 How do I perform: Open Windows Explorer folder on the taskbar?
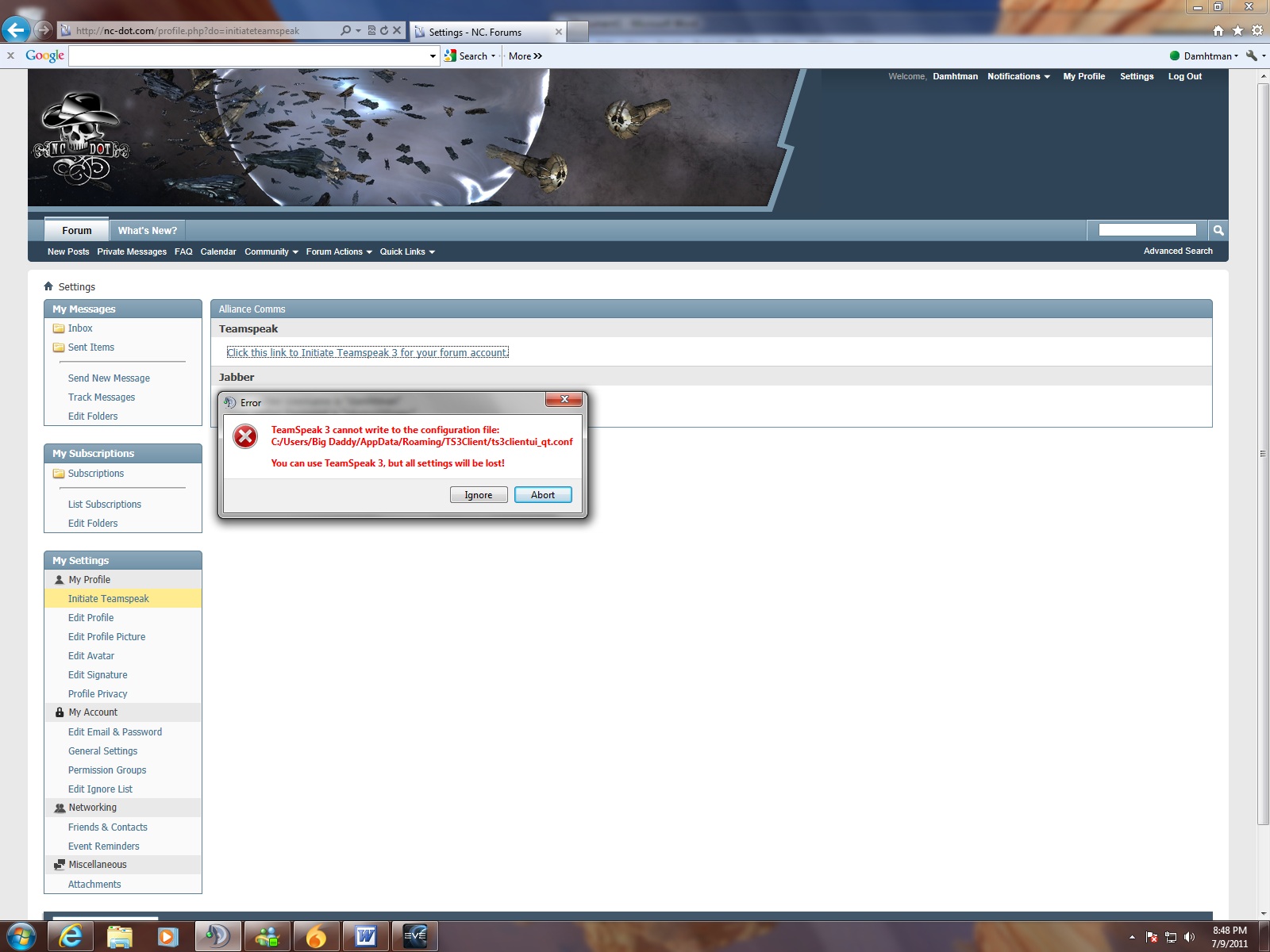coord(119,937)
